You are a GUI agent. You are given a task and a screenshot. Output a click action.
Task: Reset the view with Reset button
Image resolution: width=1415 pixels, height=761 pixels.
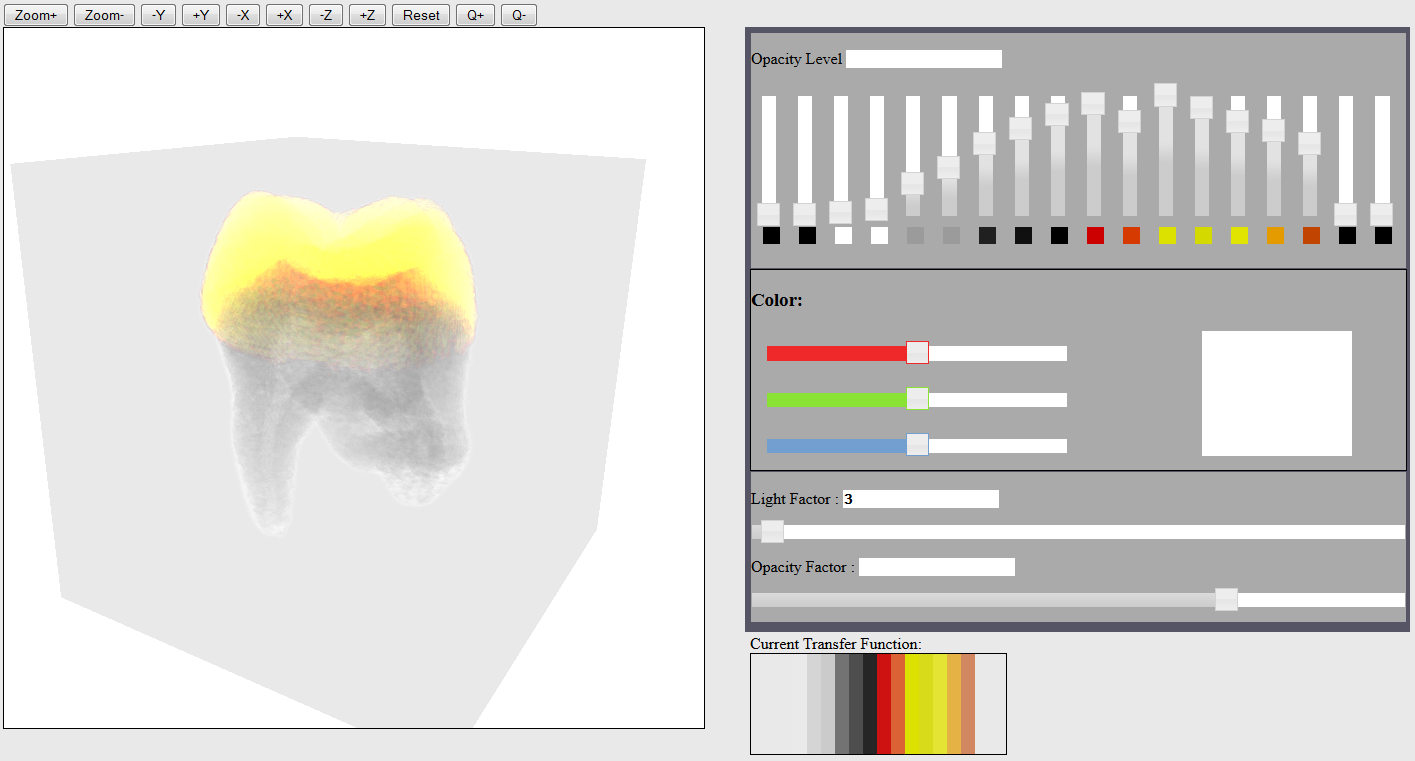(421, 15)
